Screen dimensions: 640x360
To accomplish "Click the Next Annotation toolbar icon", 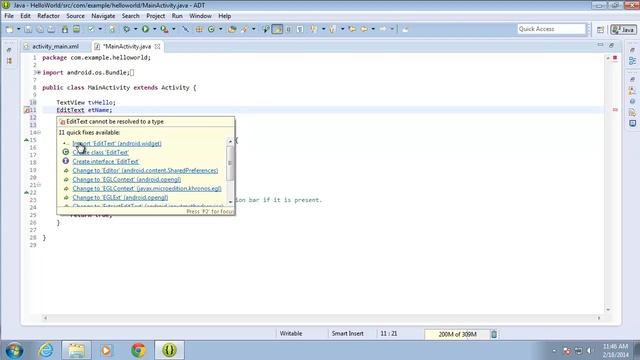I will [x=313, y=29].
